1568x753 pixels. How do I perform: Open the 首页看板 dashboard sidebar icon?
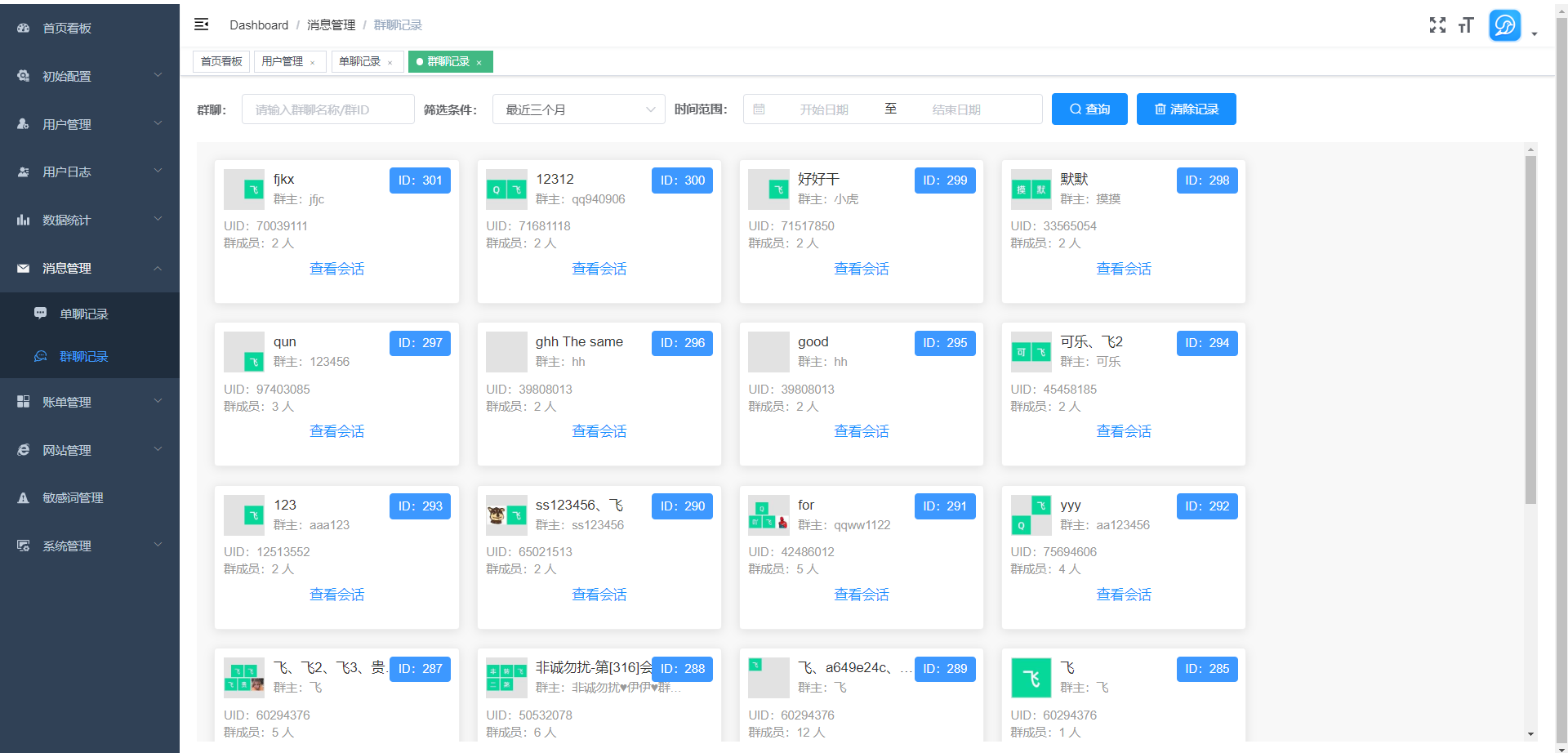pyautogui.click(x=23, y=28)
